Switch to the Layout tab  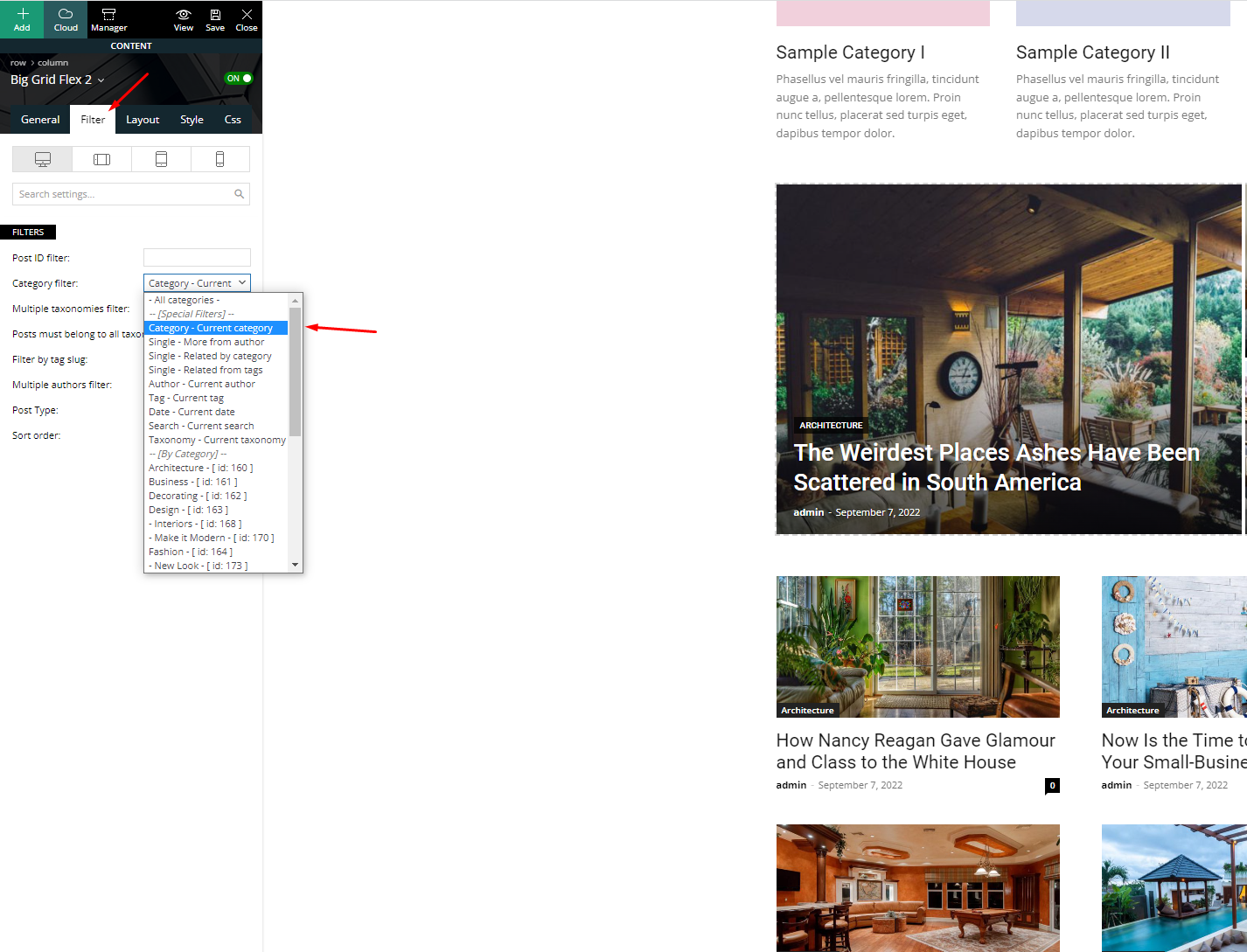pyautogui.click(x=143, y=120)
